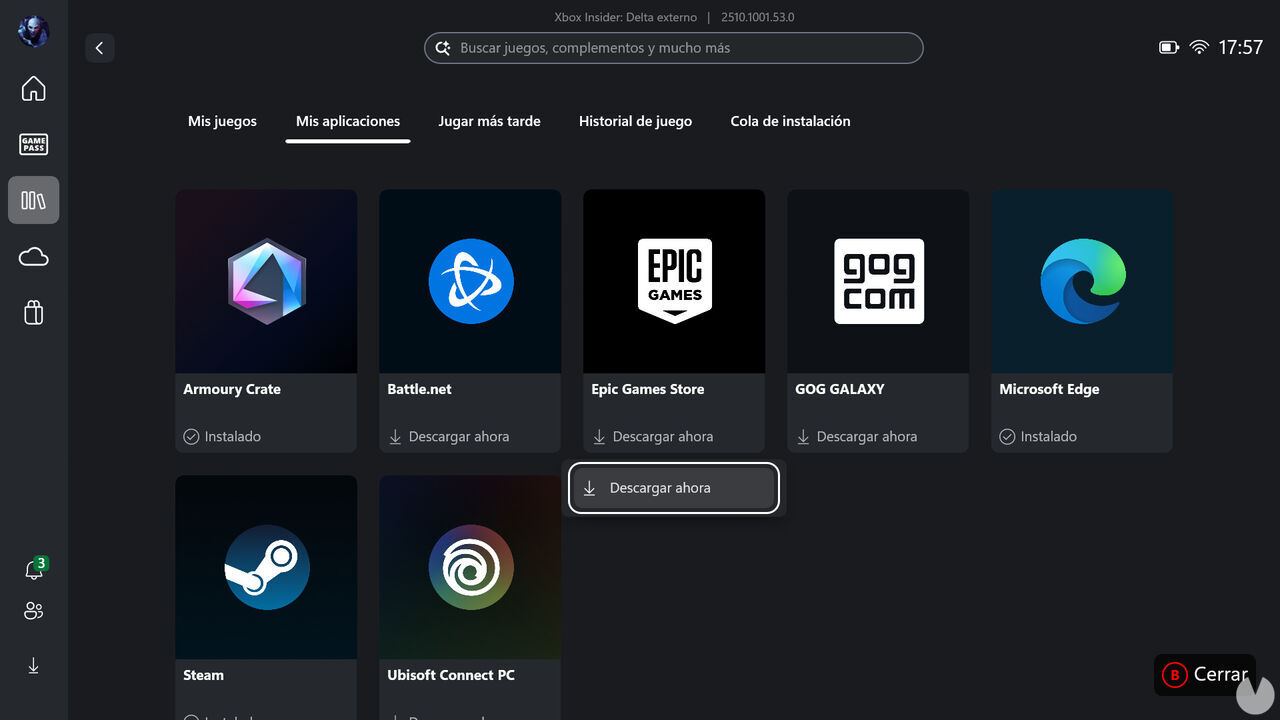
Task: Click the highlighted Descargar ahora popup button
Action: [x=673, y=488]
